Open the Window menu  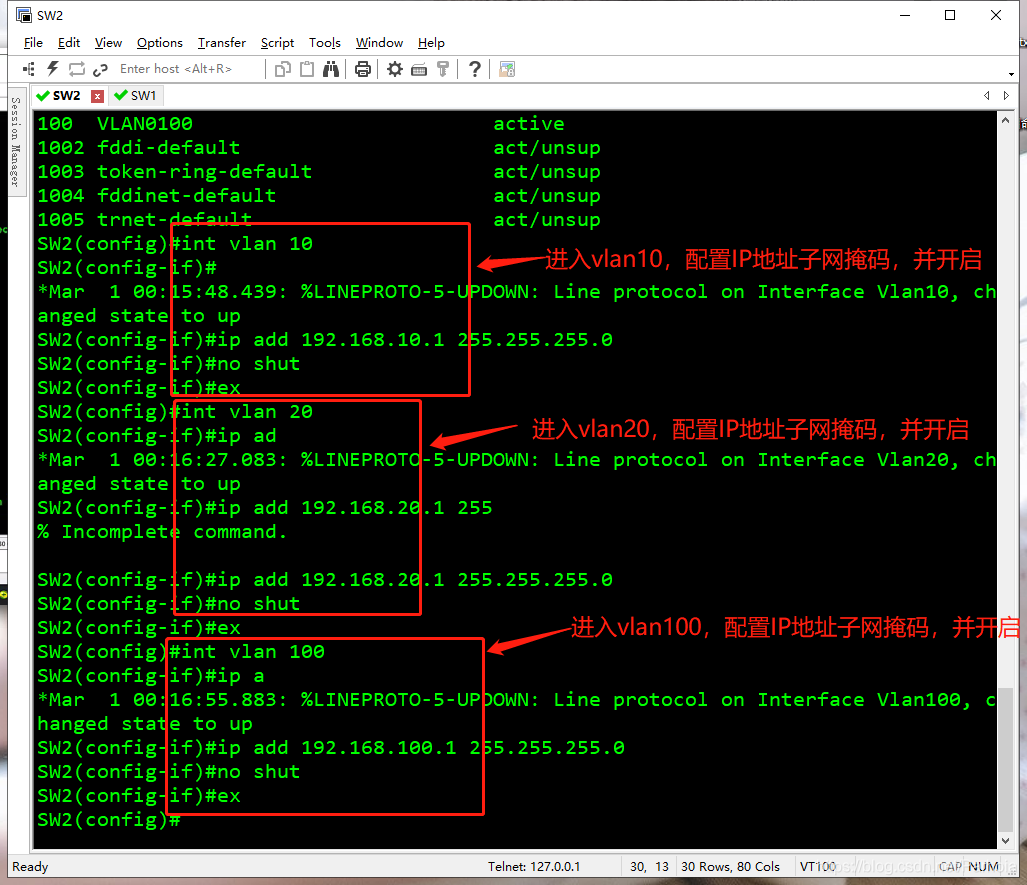tap(379, 43)
